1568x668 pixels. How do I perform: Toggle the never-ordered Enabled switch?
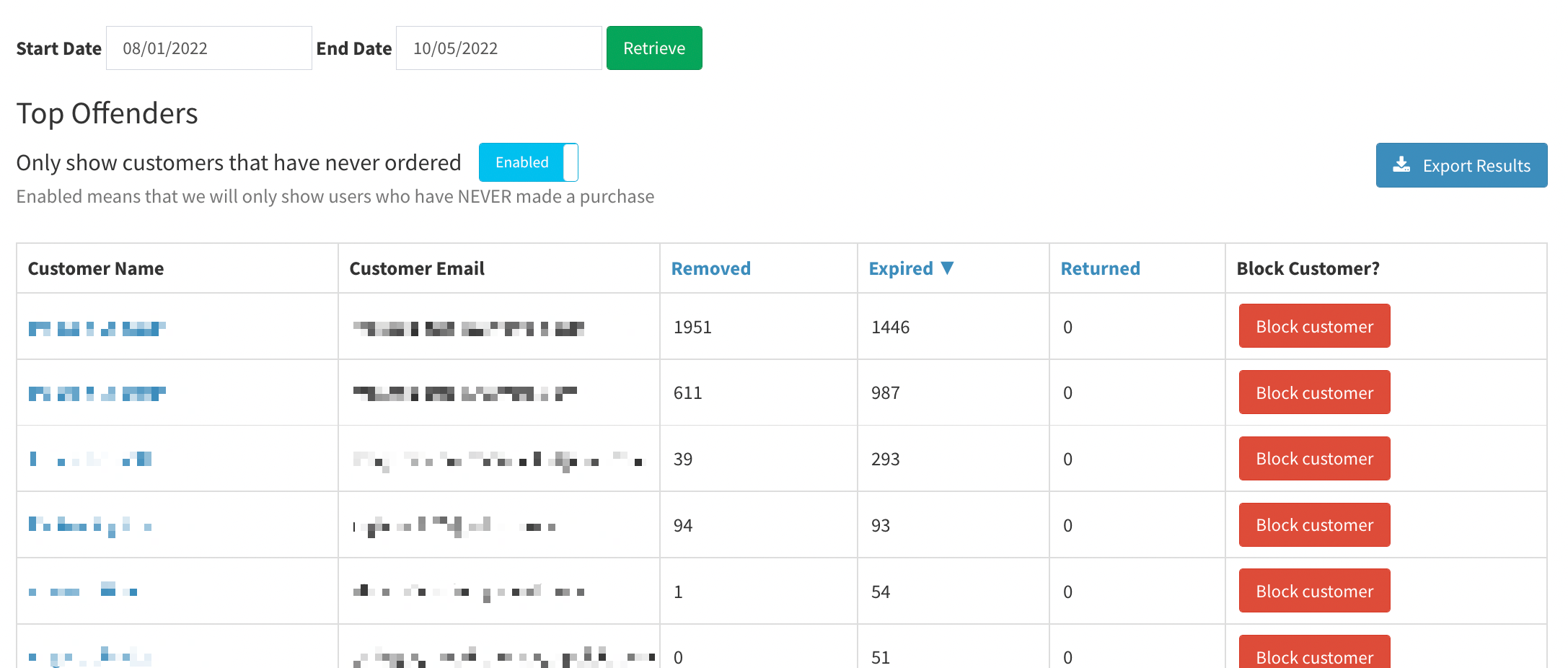528,162
